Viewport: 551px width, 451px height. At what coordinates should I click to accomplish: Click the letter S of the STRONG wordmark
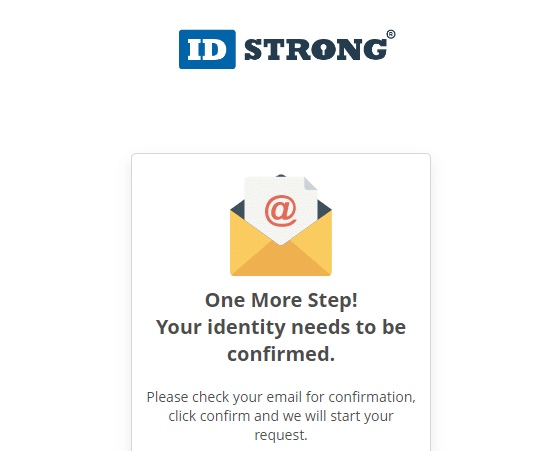(253, 49)
